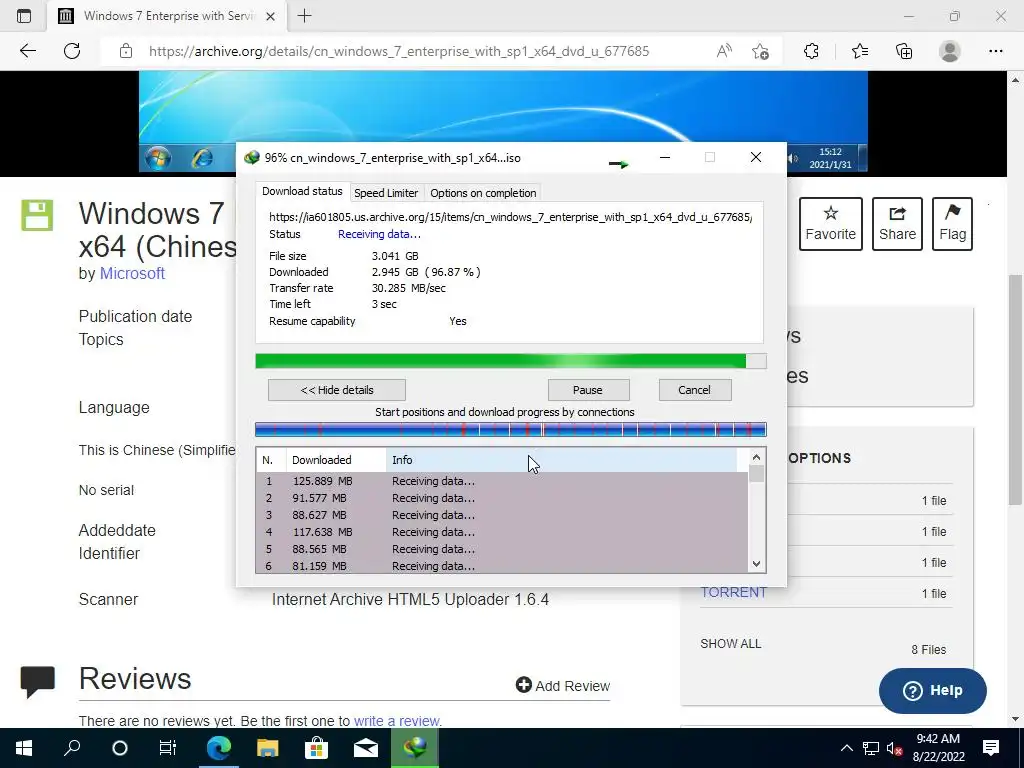Screen dimensions: 1024x768
Task: Select connection row 125.889 MB
Action: click(x=502, y=481)
